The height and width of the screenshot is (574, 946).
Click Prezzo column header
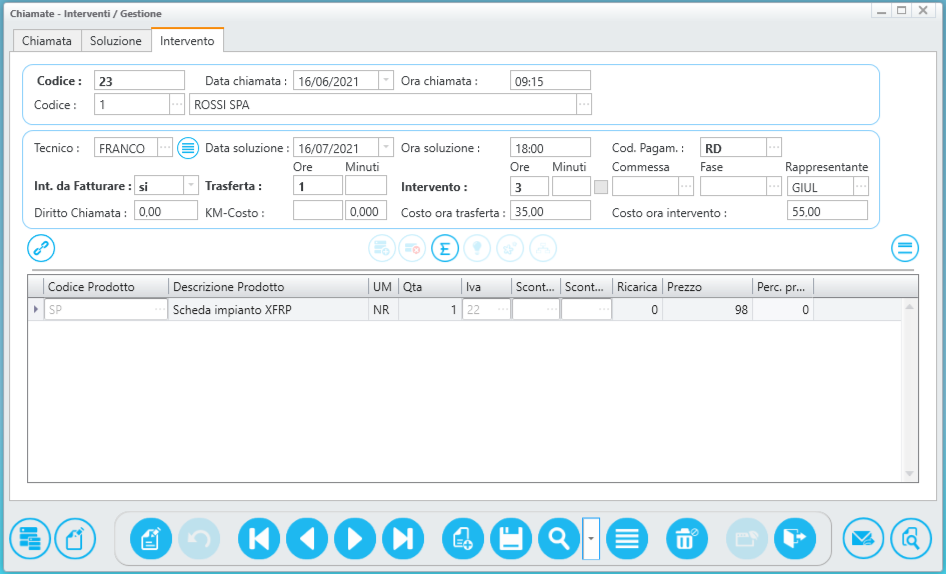[708, 287]
